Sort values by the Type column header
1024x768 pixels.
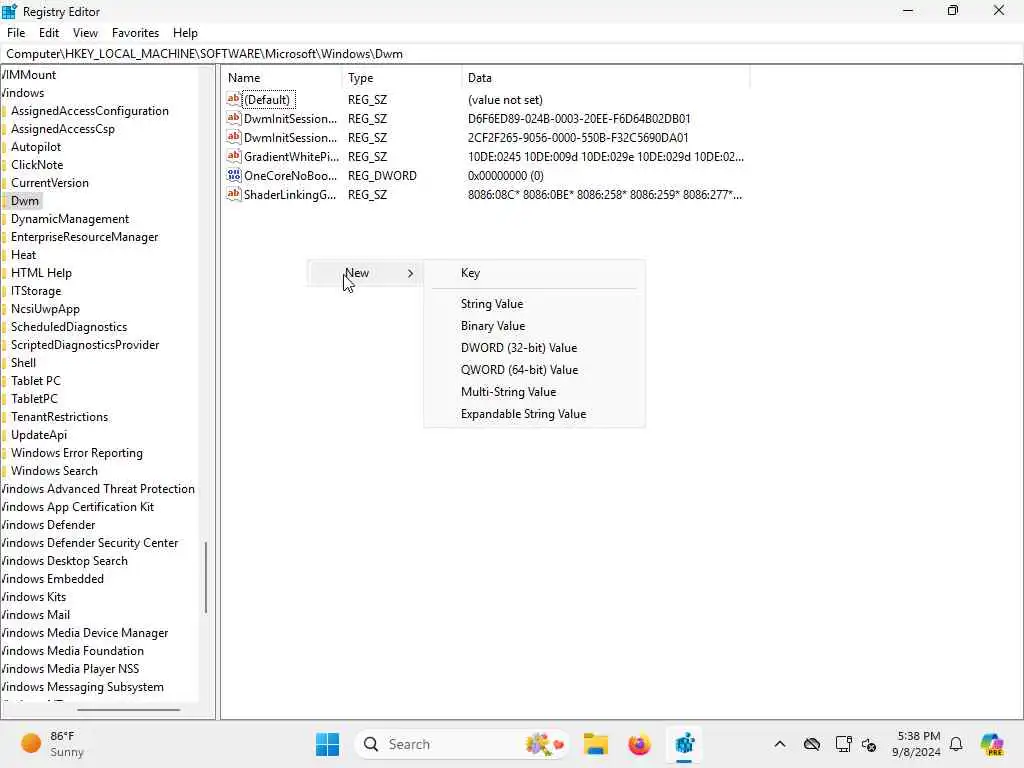[x=402, y=78]
